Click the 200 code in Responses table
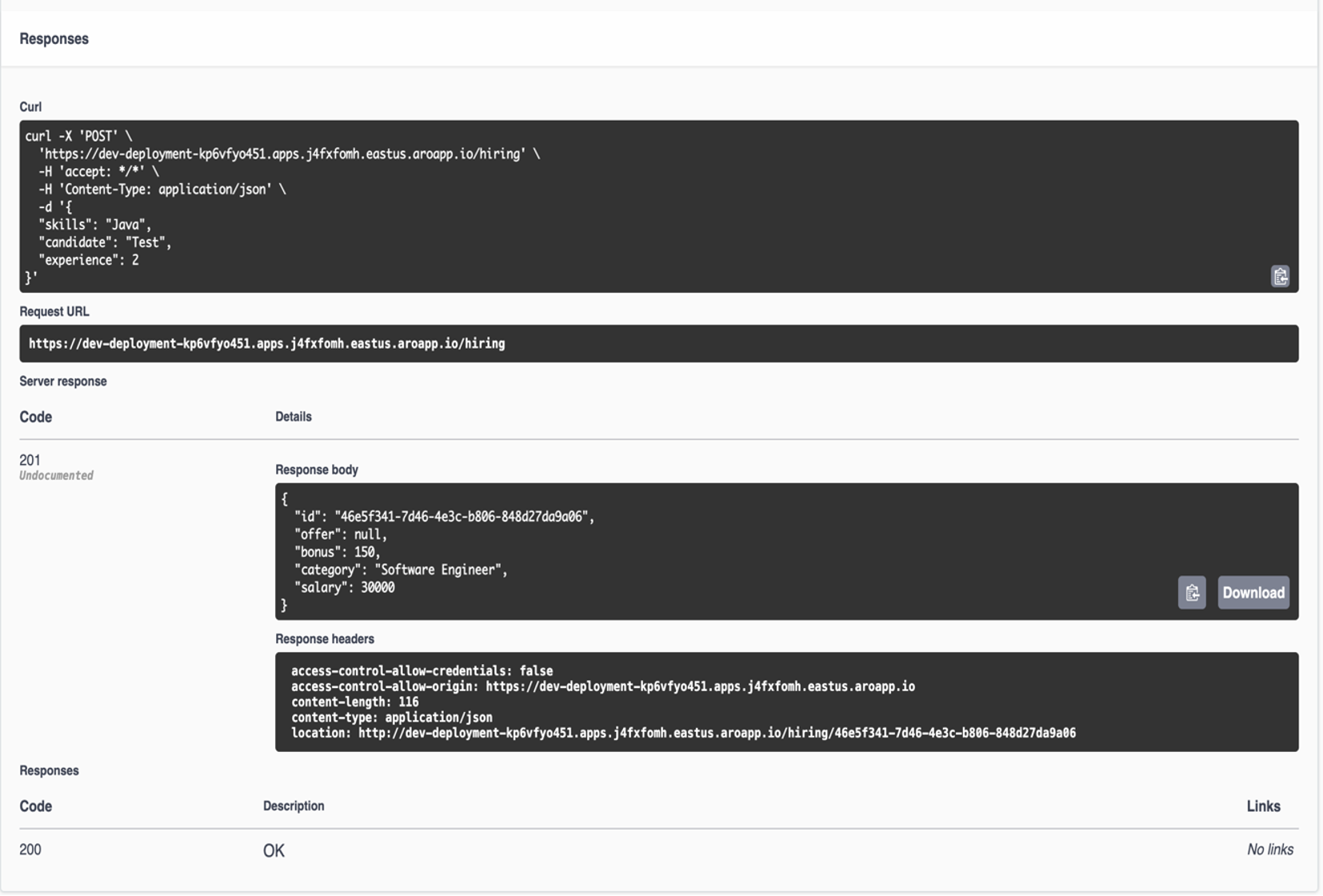The height and width of the screenshot is (896, 1323). [30, 850]
